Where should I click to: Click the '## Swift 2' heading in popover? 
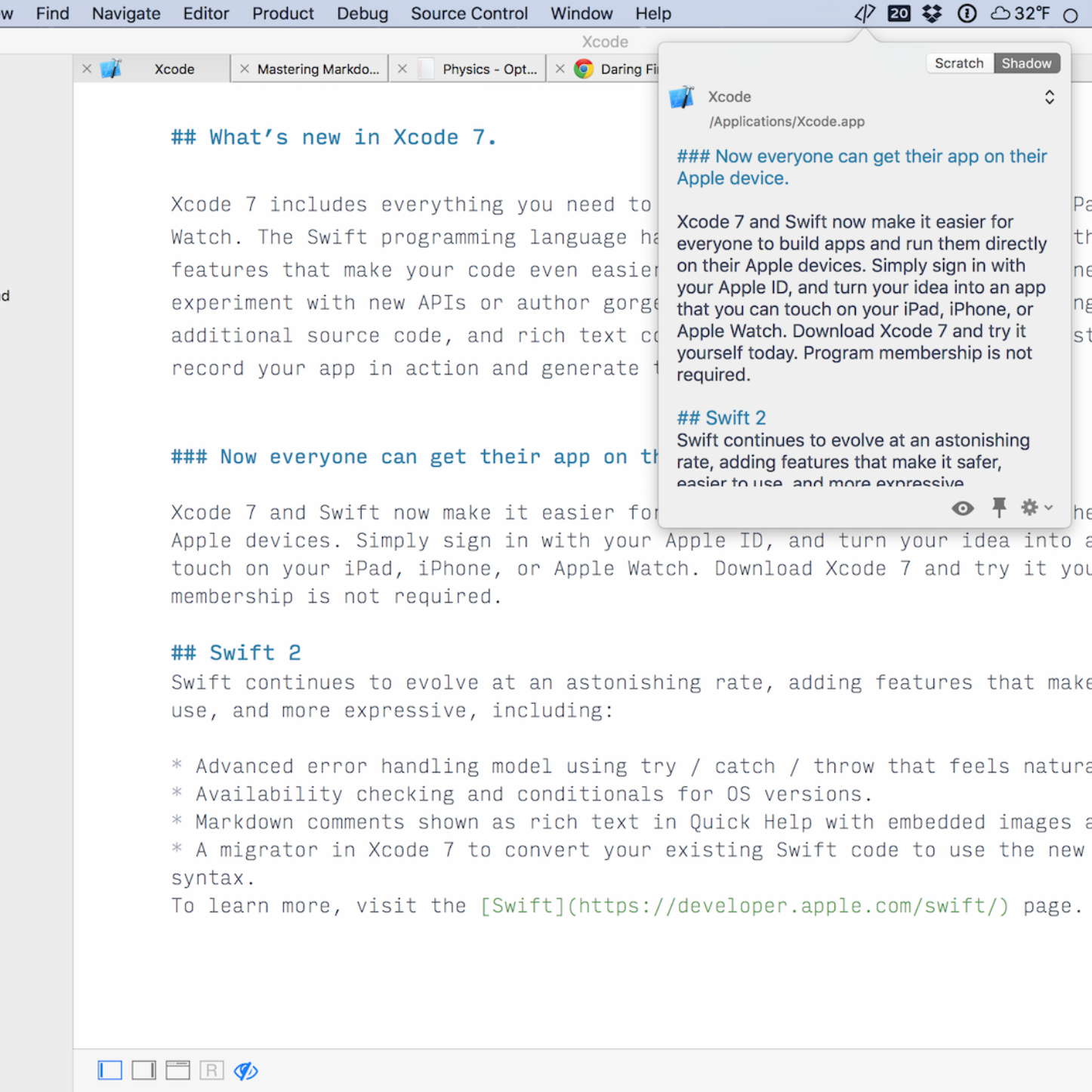coord(721,418)
